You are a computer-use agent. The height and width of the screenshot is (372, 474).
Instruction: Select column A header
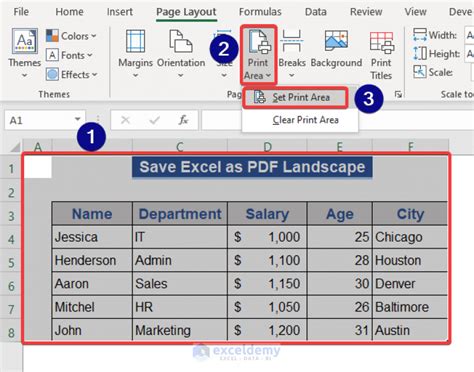pyautogui.click(x=37, y=147)
